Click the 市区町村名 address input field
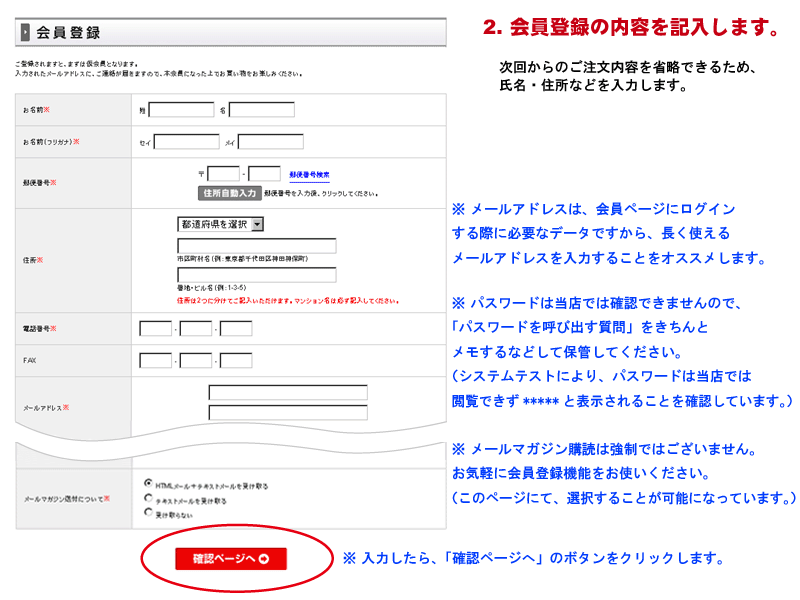 click(x=257, y=245)
